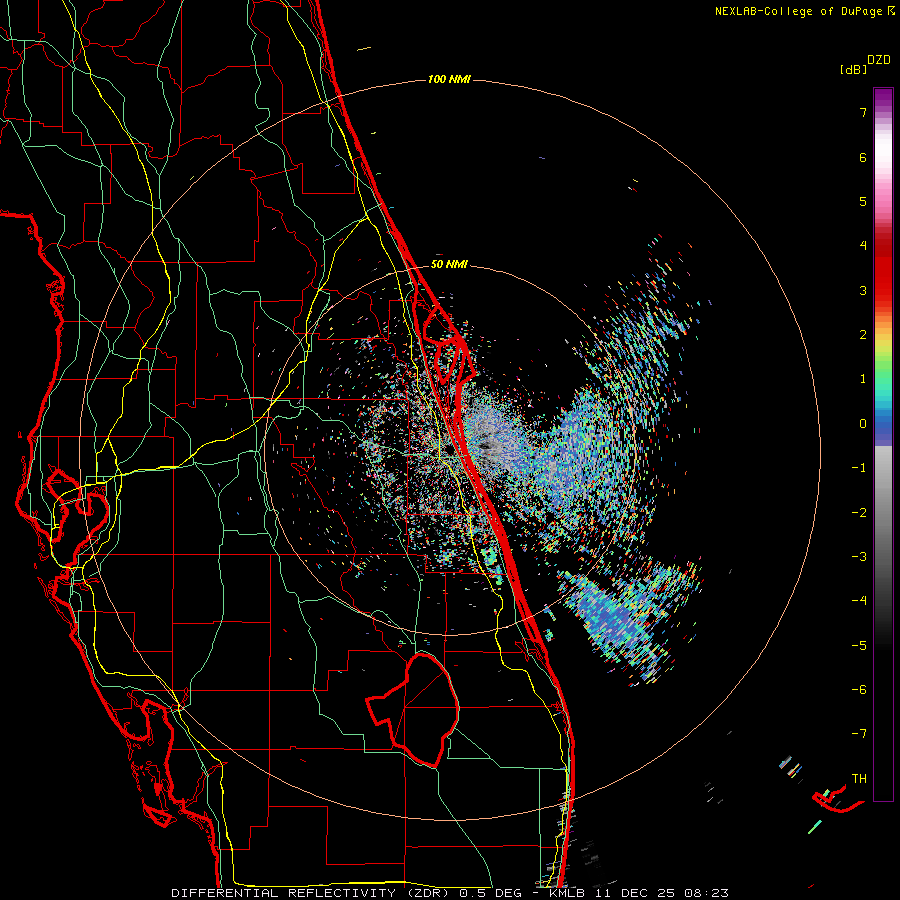
Task: Click the -6 value on the color scale
Action: tap(859, 690)
